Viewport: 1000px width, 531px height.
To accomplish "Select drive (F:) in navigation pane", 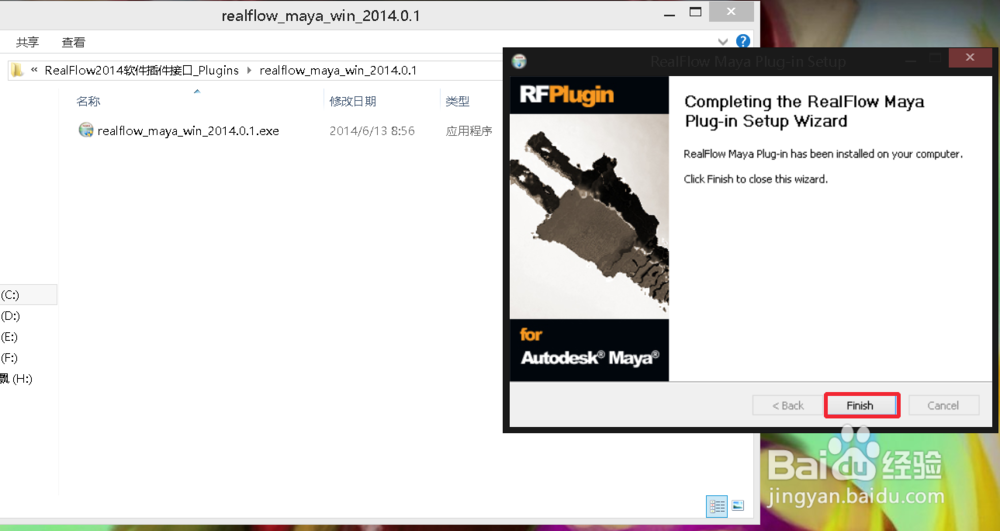I will click(x=10, y=358).
